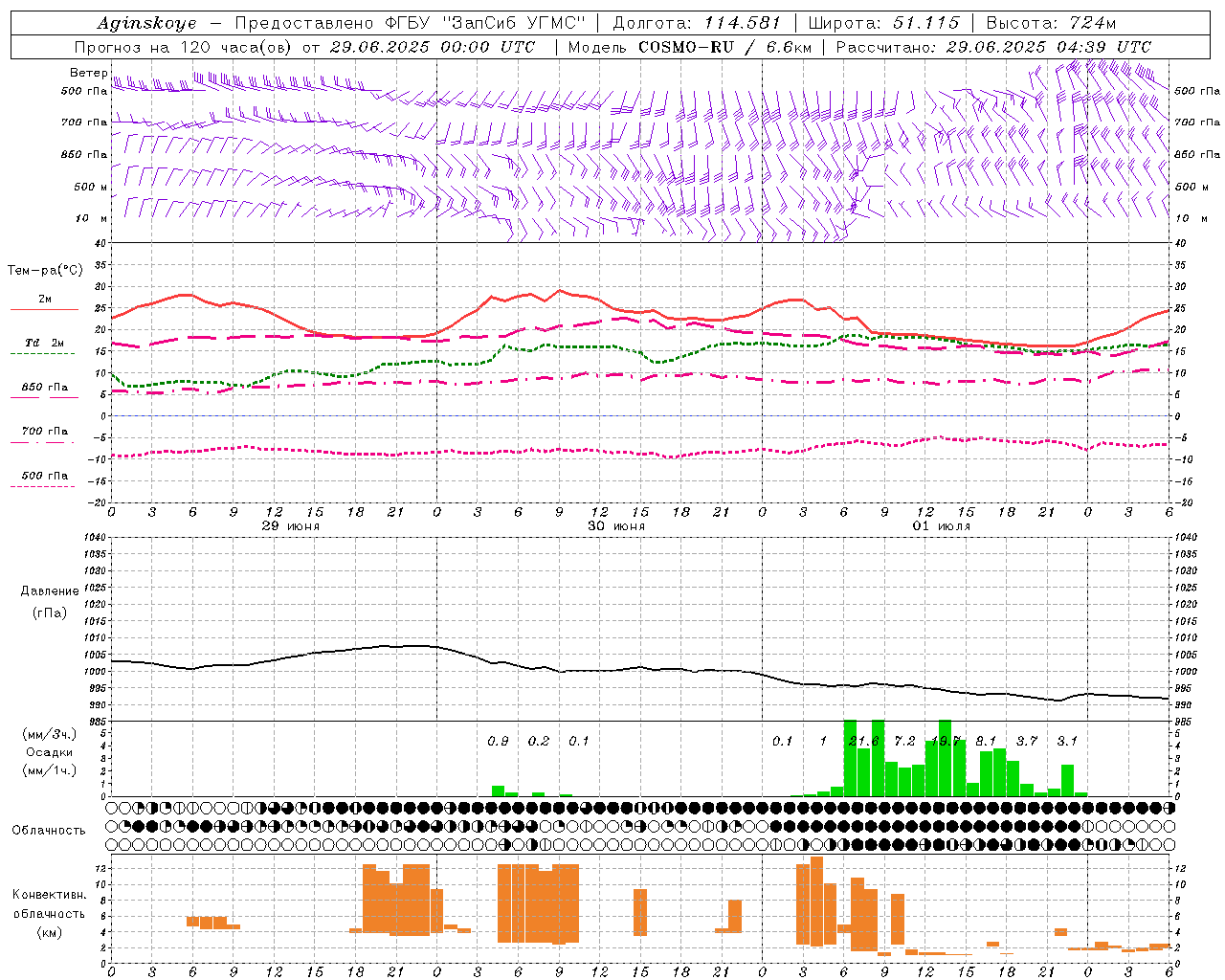Click the 1040 value on left pressure axis
The image size is (1225, 980).
pyautogui.click(x=95, y=537)
